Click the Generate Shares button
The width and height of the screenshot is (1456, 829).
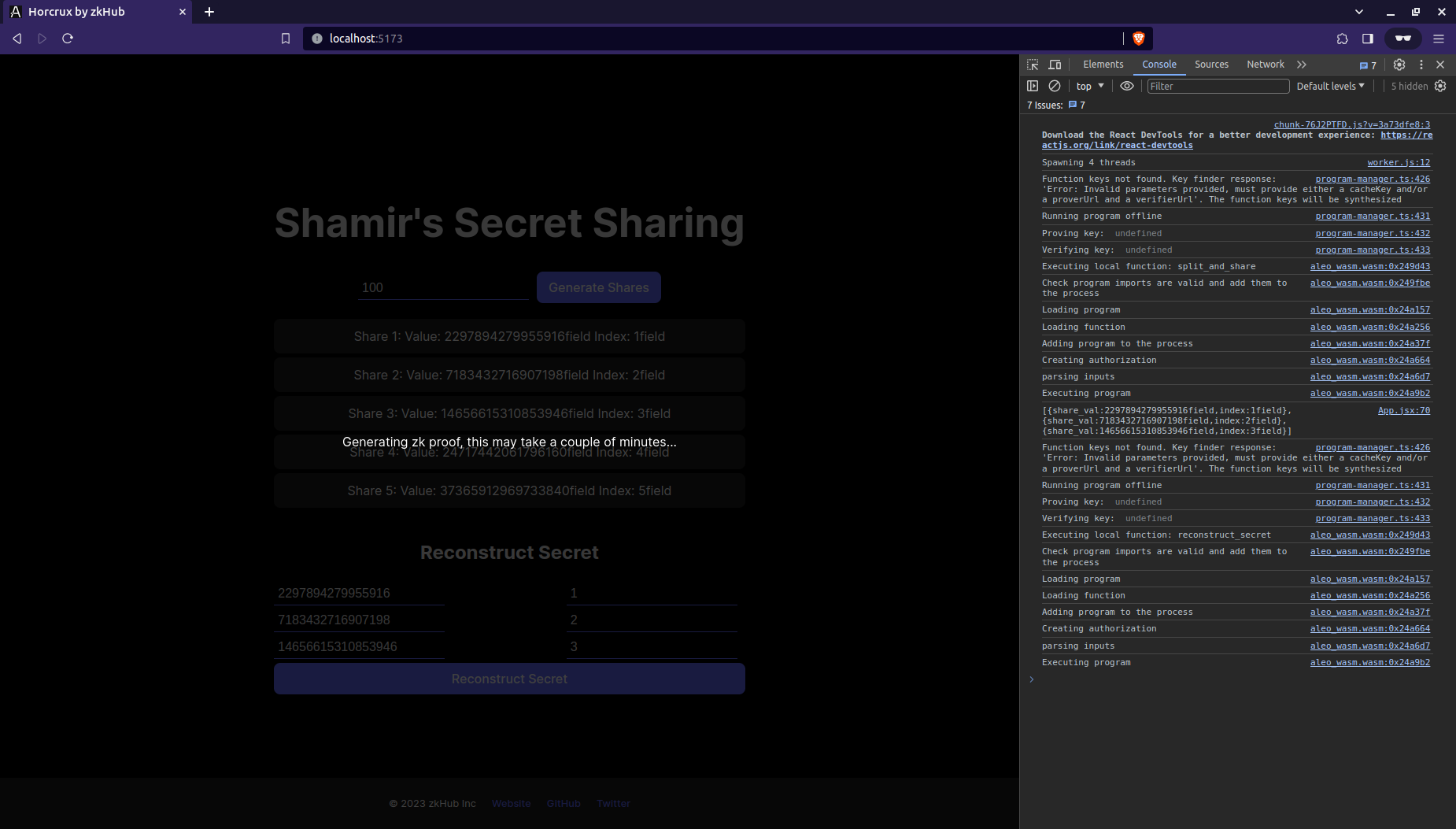[x=598, y=287]
